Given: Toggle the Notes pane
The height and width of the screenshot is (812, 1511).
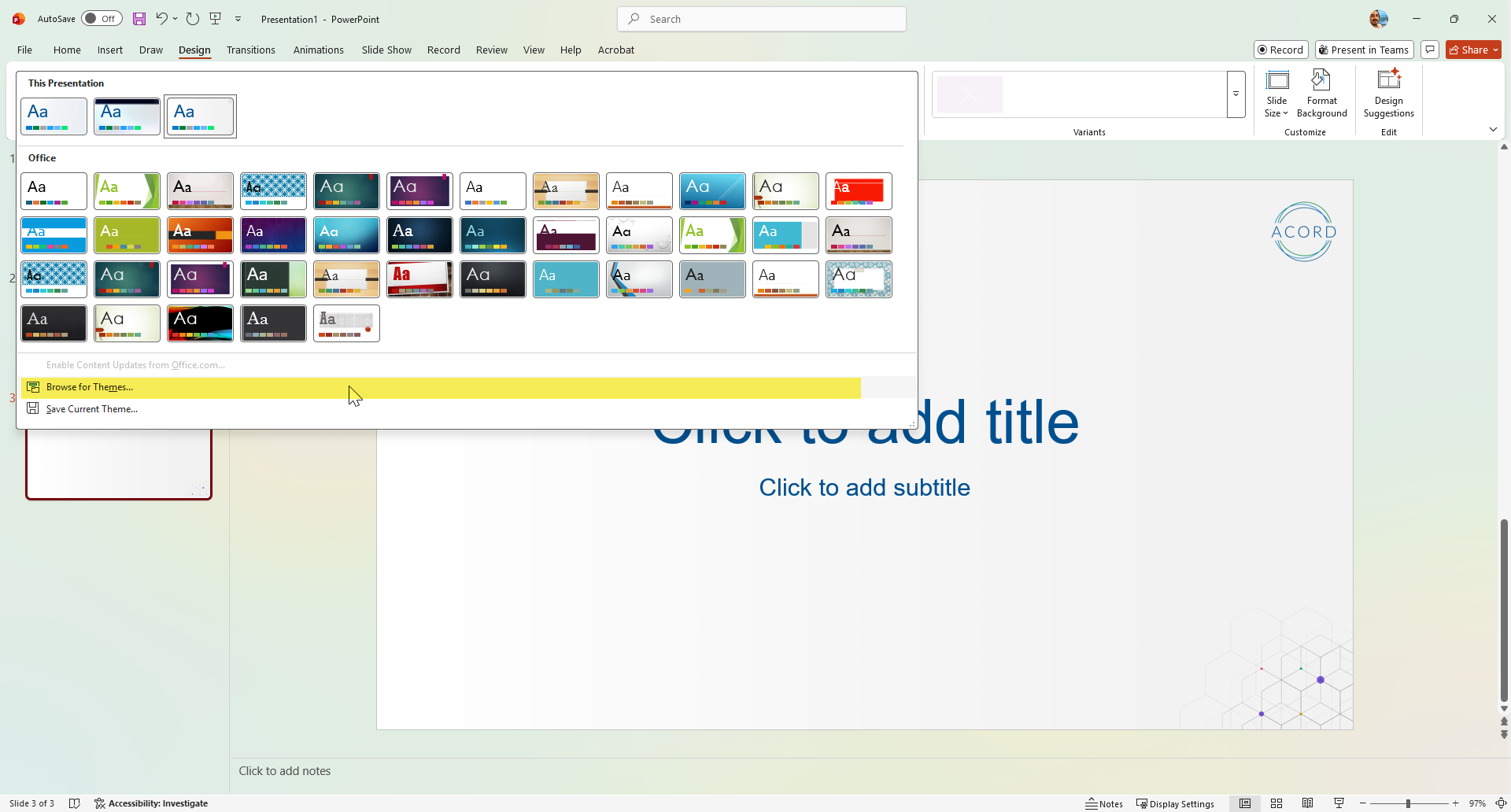Looking at the screenshot, I should (1104, 803).
